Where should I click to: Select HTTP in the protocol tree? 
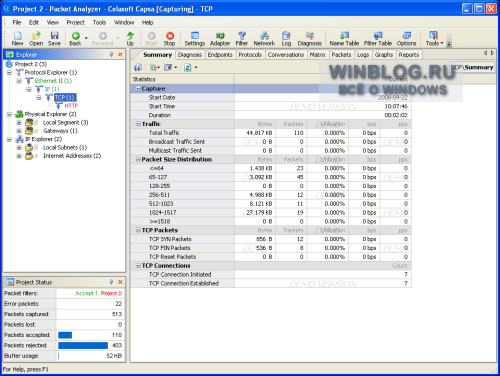pyautogui.click(x=71, y=106)
